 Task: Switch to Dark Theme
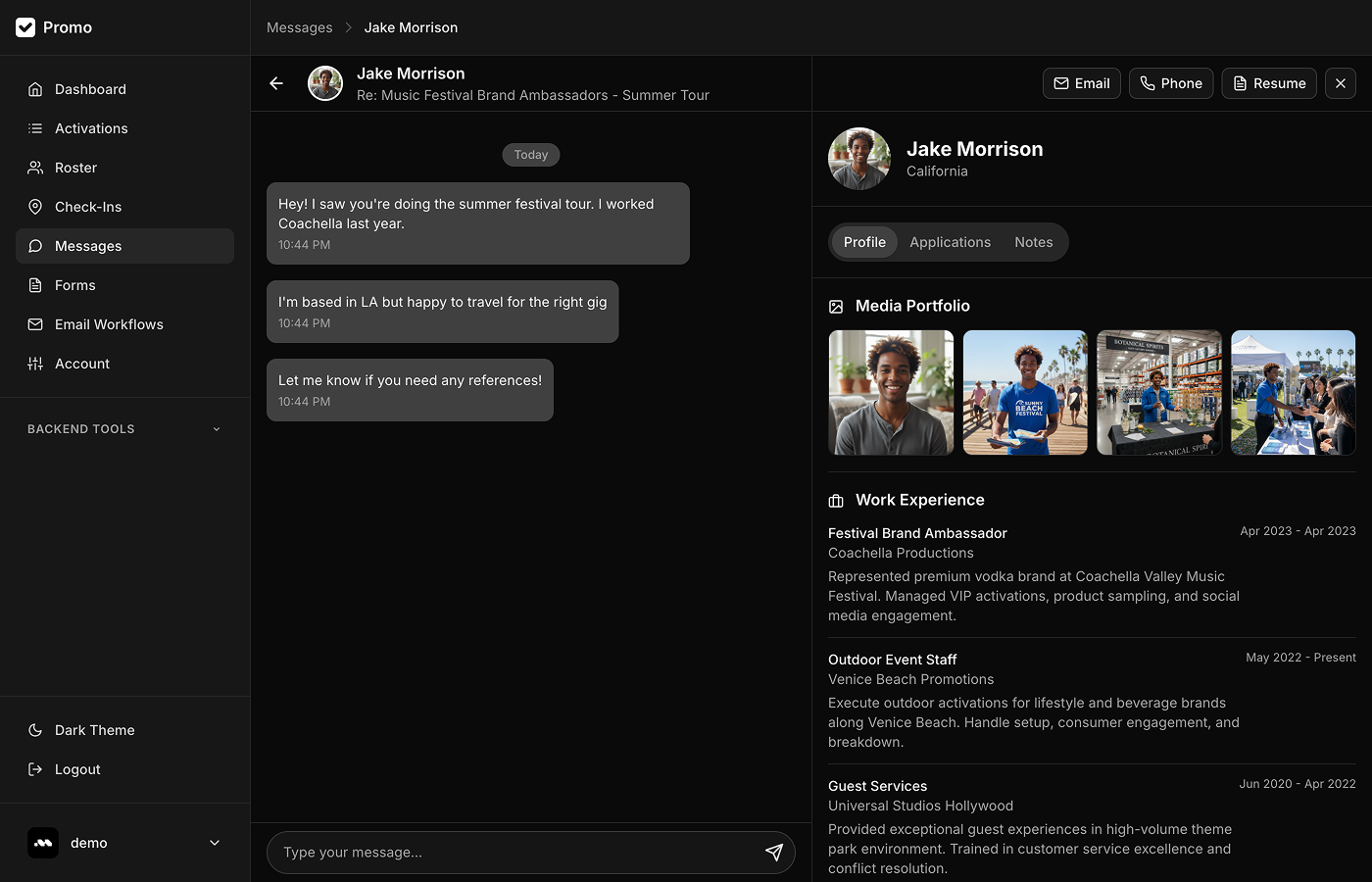(93, 730)
